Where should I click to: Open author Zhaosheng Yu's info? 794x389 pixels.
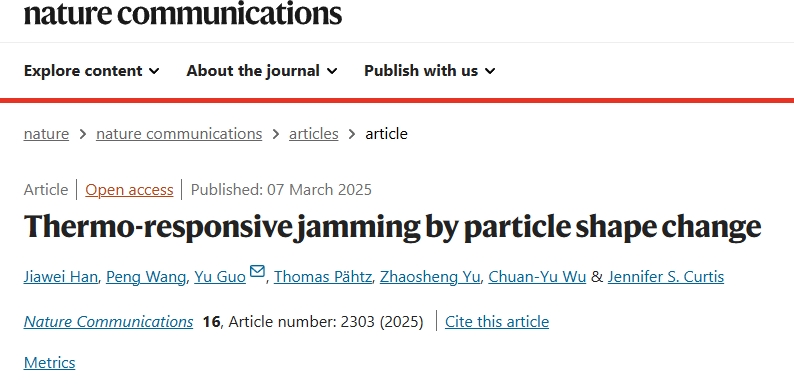pyautogui.click(x=430, y=277)
